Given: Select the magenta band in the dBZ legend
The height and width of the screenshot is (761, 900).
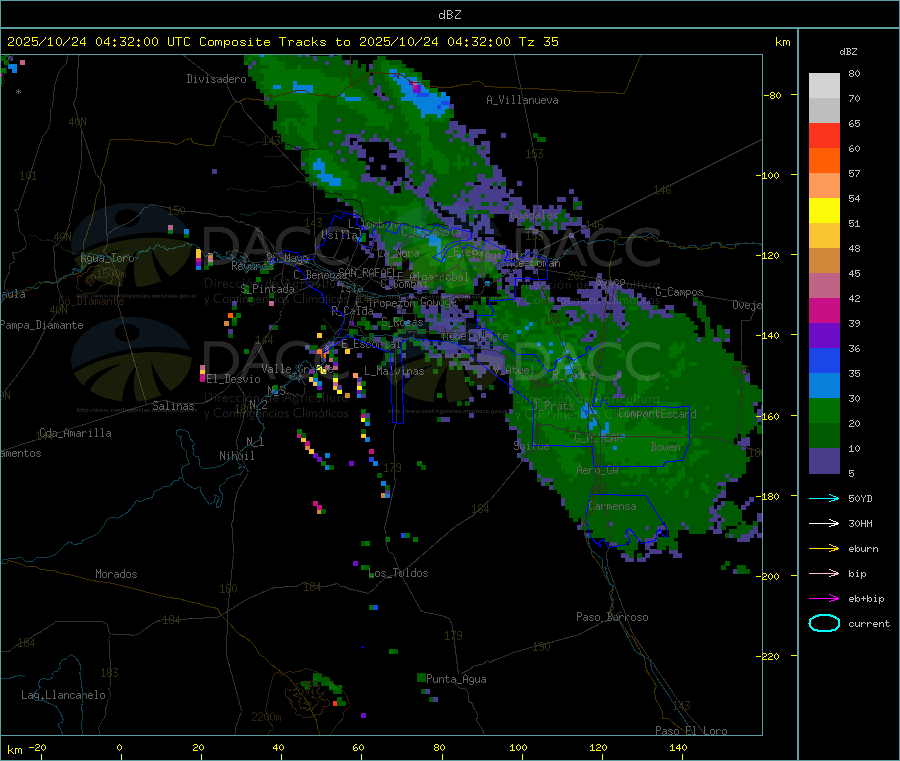Looking at the screenshot, I should [824, 310].
